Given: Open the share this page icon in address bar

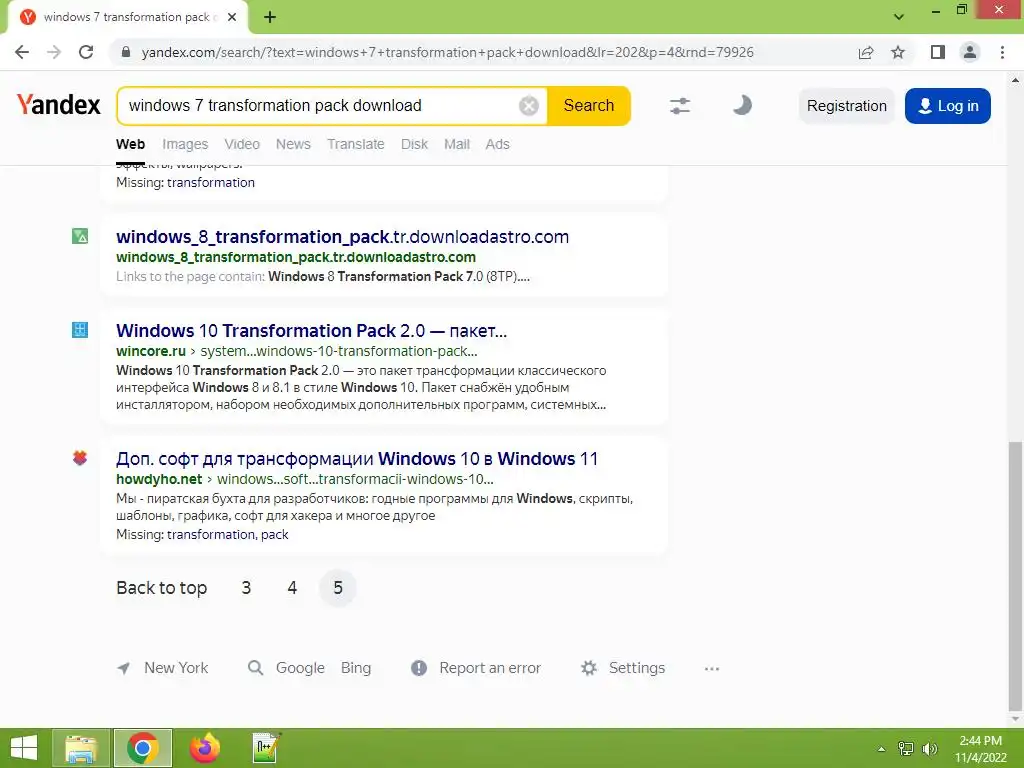Looking at the screenshot, I should coord(866,52).
